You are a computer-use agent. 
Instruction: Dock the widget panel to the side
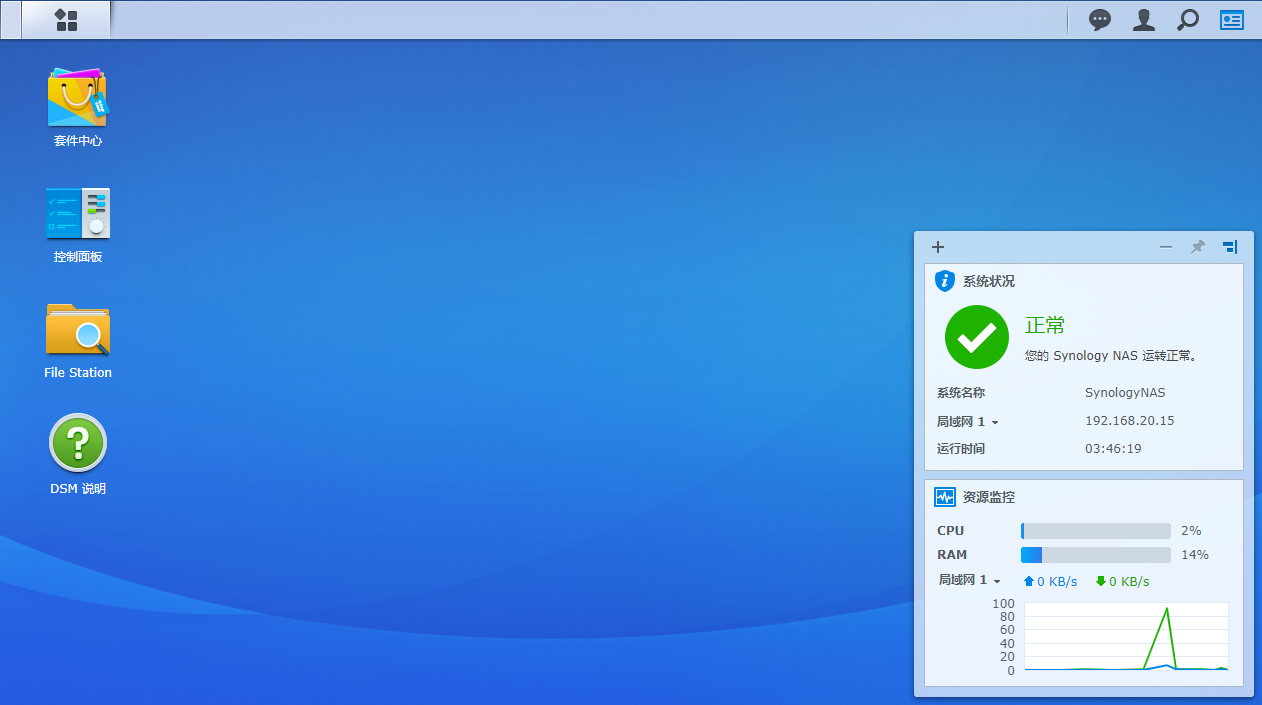coord(1230,247)
